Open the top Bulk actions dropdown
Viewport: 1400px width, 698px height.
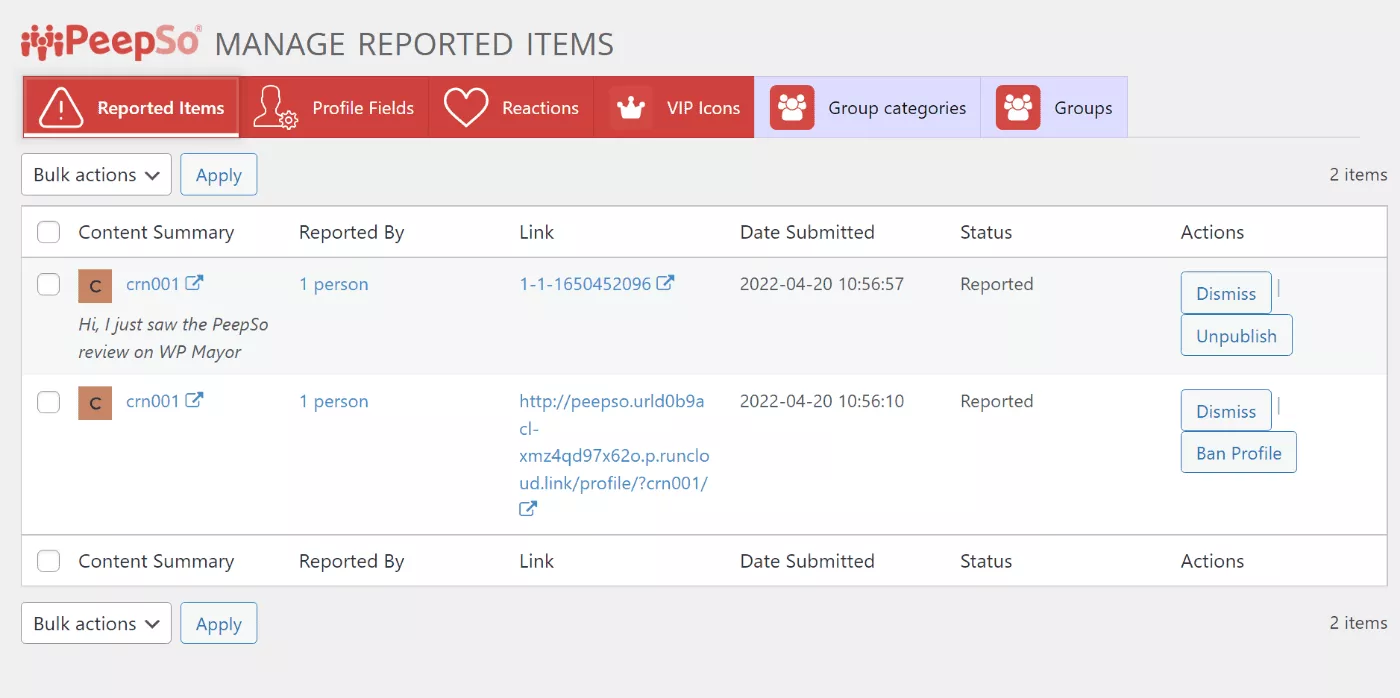(96, 175)
